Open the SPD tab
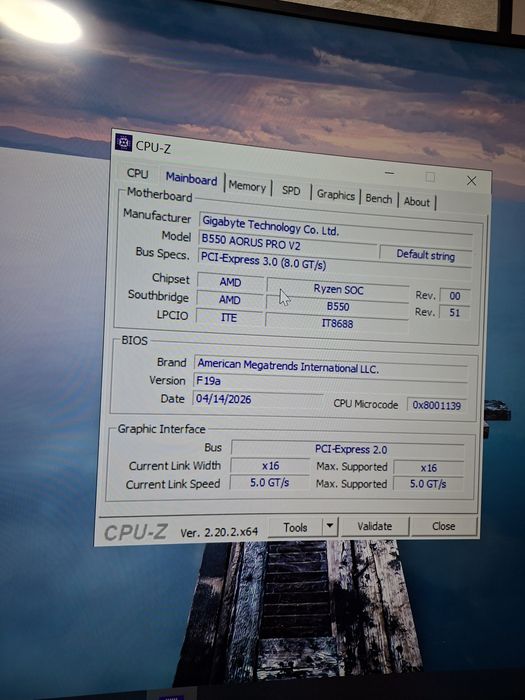The height and width of the screenshot is (700, 525). [x=291, y=191]
